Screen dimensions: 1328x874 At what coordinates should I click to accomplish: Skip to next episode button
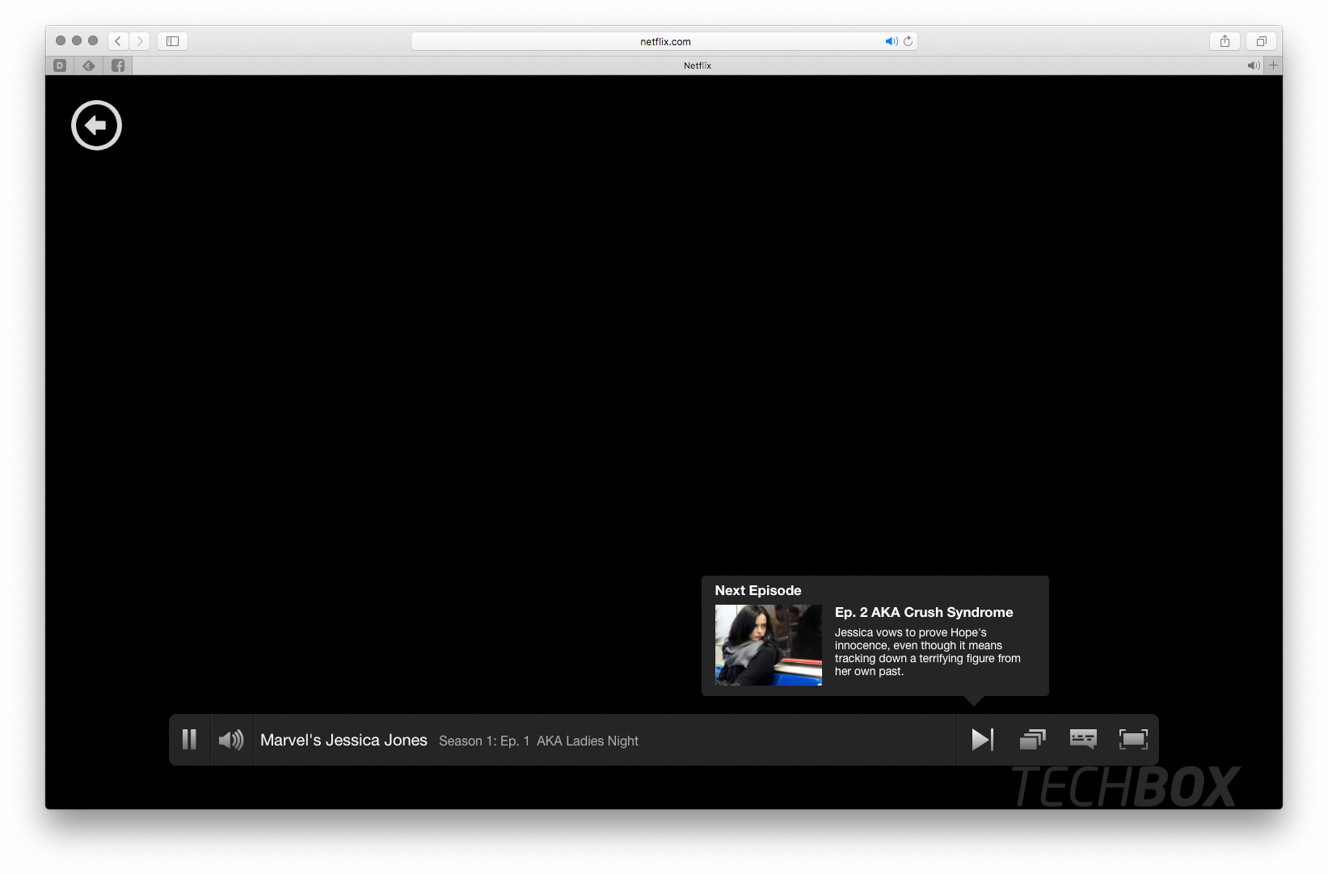coord(982,739)
